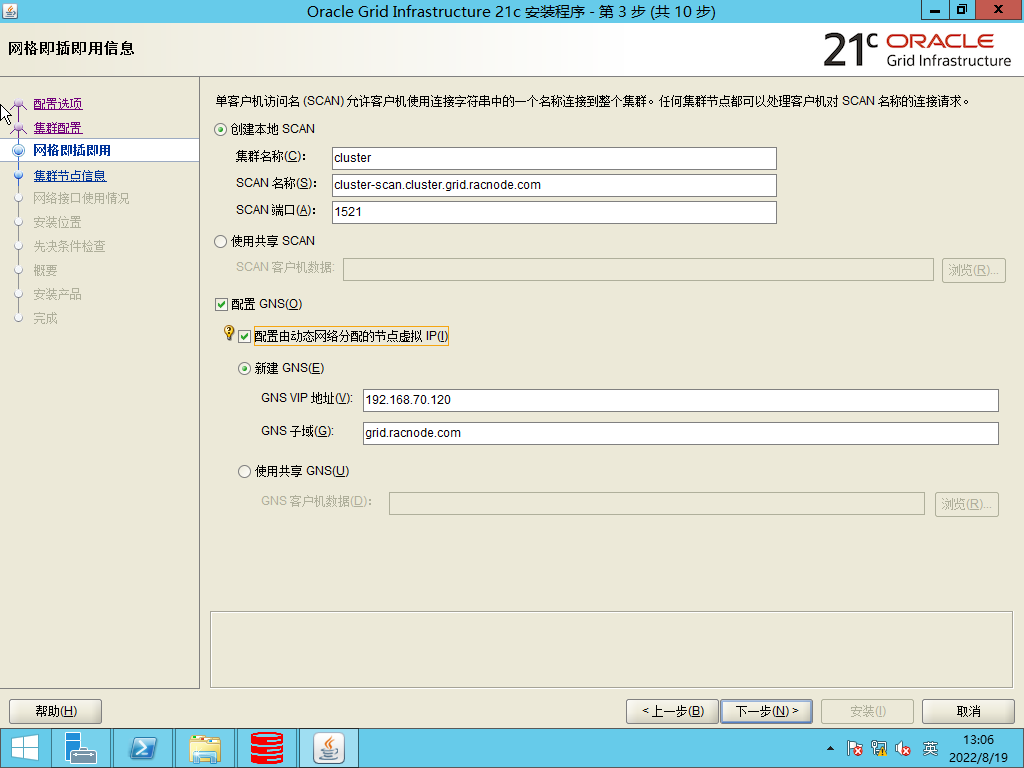Switch the input language indicator
This screenshot has width=1024, height=768.
click(930, 748)
